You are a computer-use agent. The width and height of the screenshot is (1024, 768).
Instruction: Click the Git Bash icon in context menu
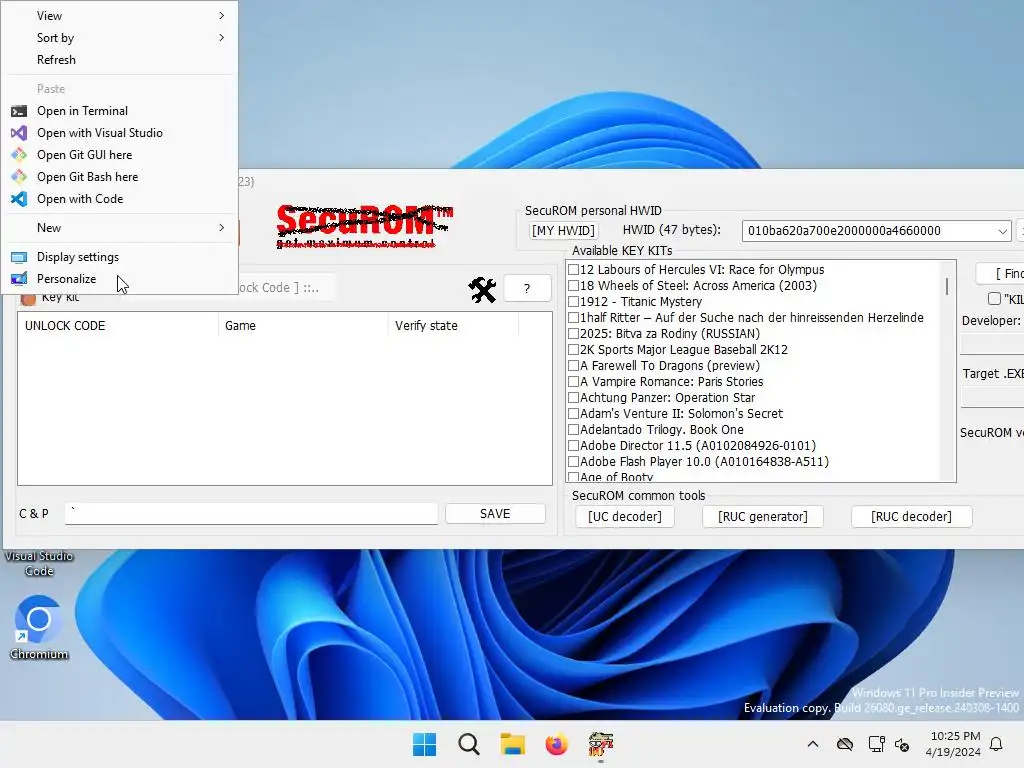coord(19,177)
